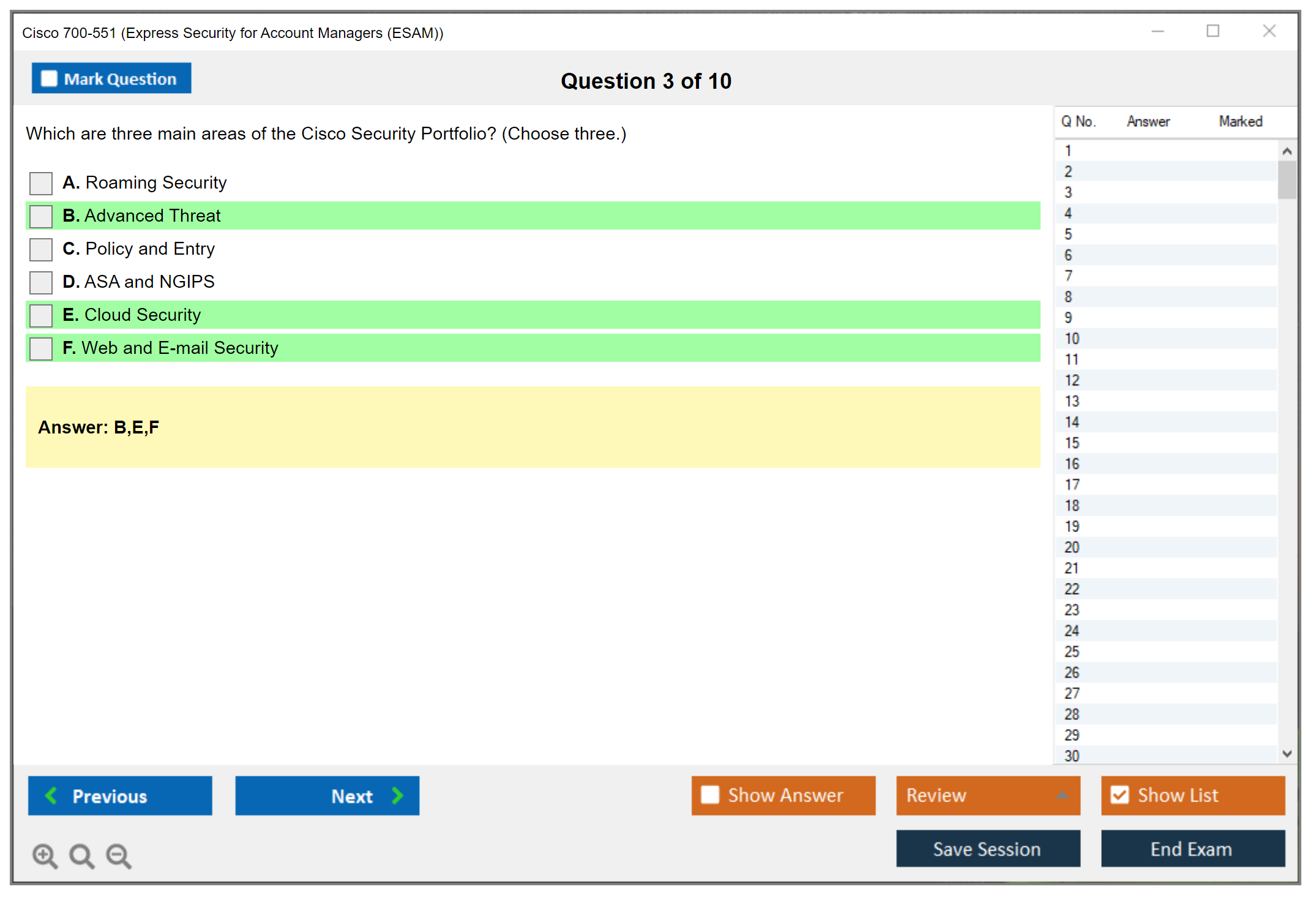Select question 25 in the list
Viewport: 1316px width, 900px height.
click(1072, 651)
